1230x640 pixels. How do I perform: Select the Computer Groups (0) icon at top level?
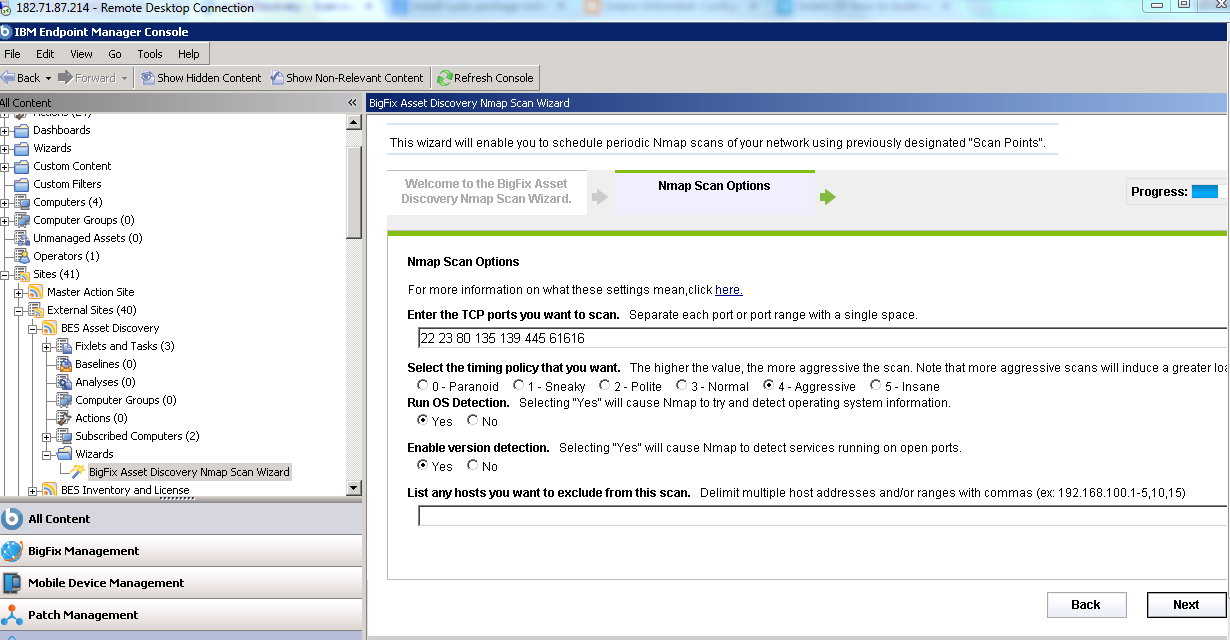coord(22,220)
